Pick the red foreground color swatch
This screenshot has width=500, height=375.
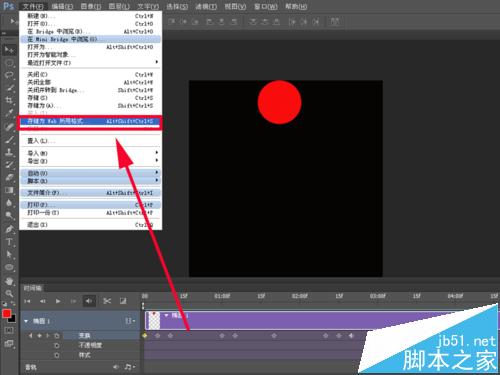click(x=6, y=314)
